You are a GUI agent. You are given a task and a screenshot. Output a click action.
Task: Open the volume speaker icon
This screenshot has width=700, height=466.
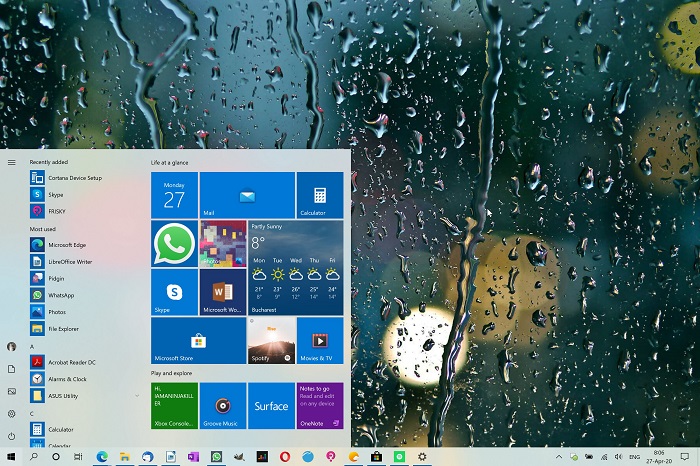pyautogui.click(x=618, y=457)
